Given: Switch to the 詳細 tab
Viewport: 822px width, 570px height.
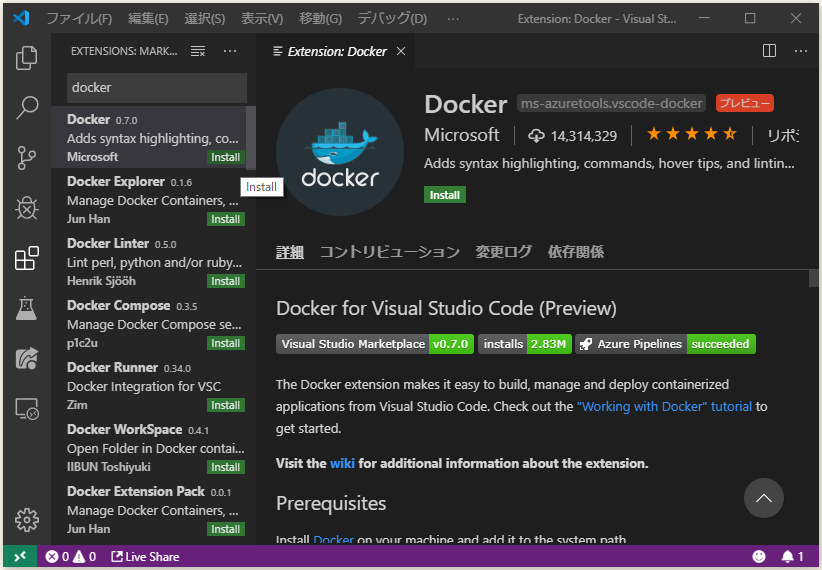Looking at the screenshot, I should click(x=289, y=252).
